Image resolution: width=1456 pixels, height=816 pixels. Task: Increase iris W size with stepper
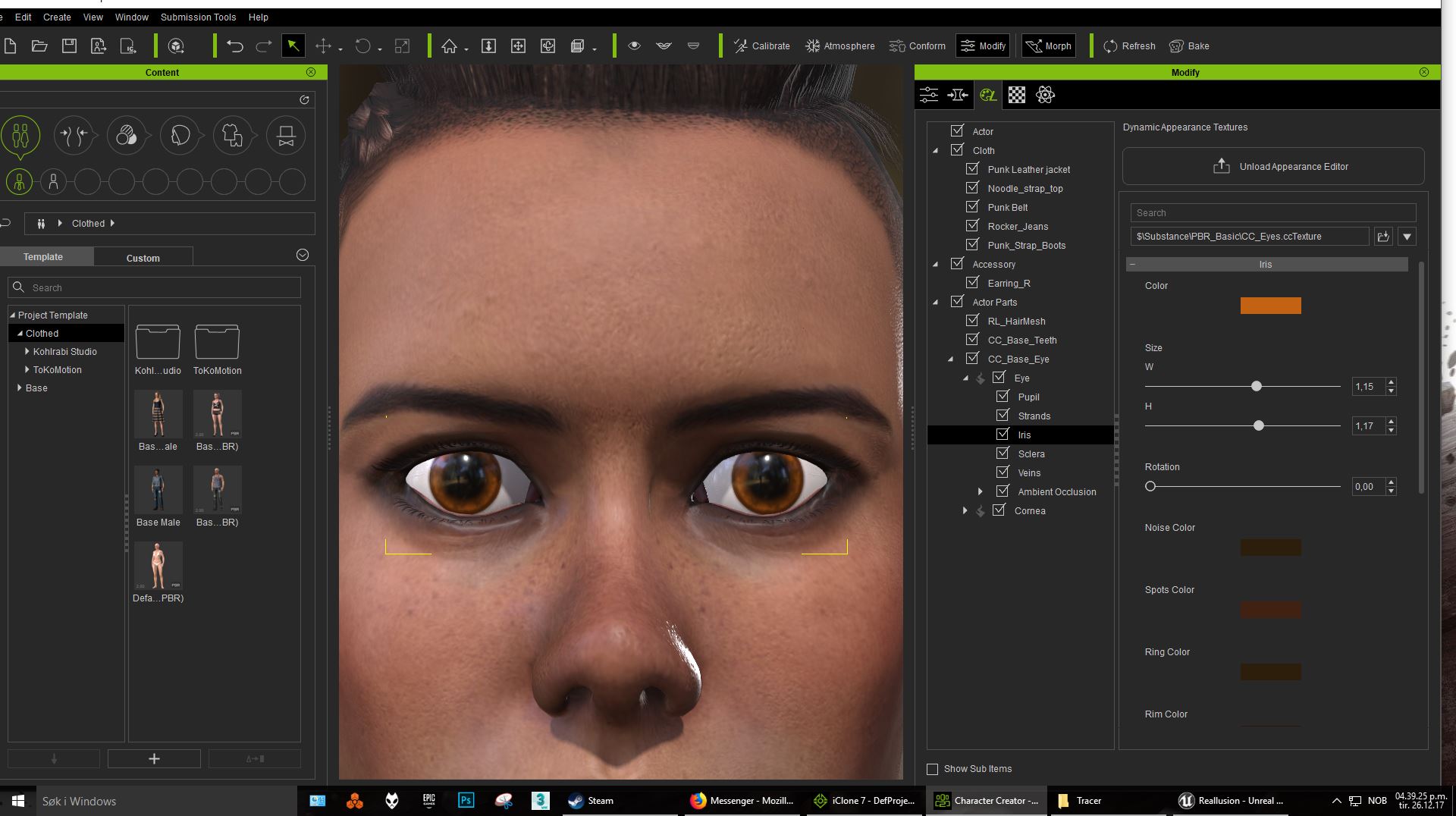[1391, 382]
